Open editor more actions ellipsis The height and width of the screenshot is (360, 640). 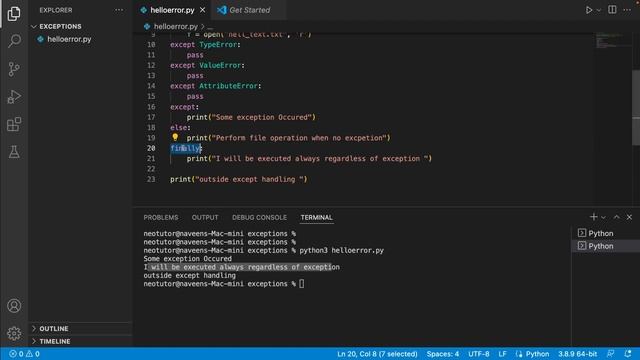click(627, 10)
